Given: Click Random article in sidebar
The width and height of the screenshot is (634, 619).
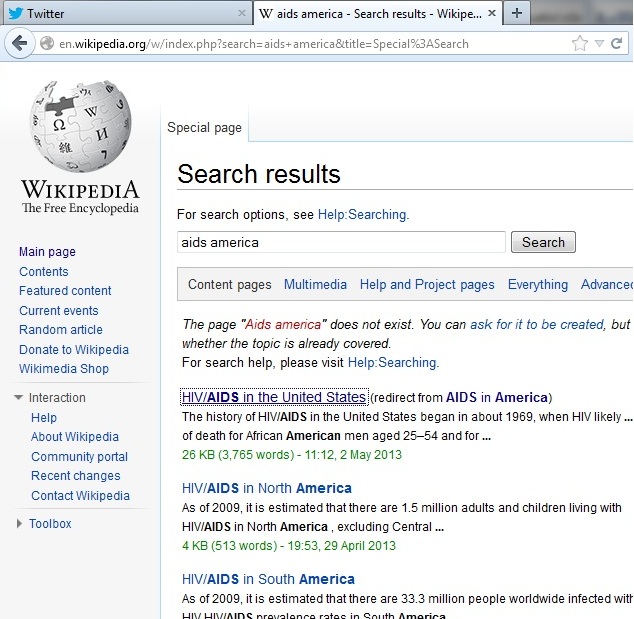Looking at the screenshot, I should point(61,330).
